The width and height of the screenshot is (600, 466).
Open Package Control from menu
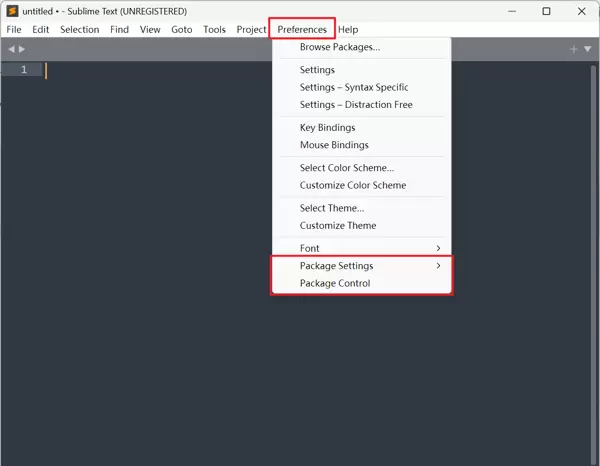[335, 283]
